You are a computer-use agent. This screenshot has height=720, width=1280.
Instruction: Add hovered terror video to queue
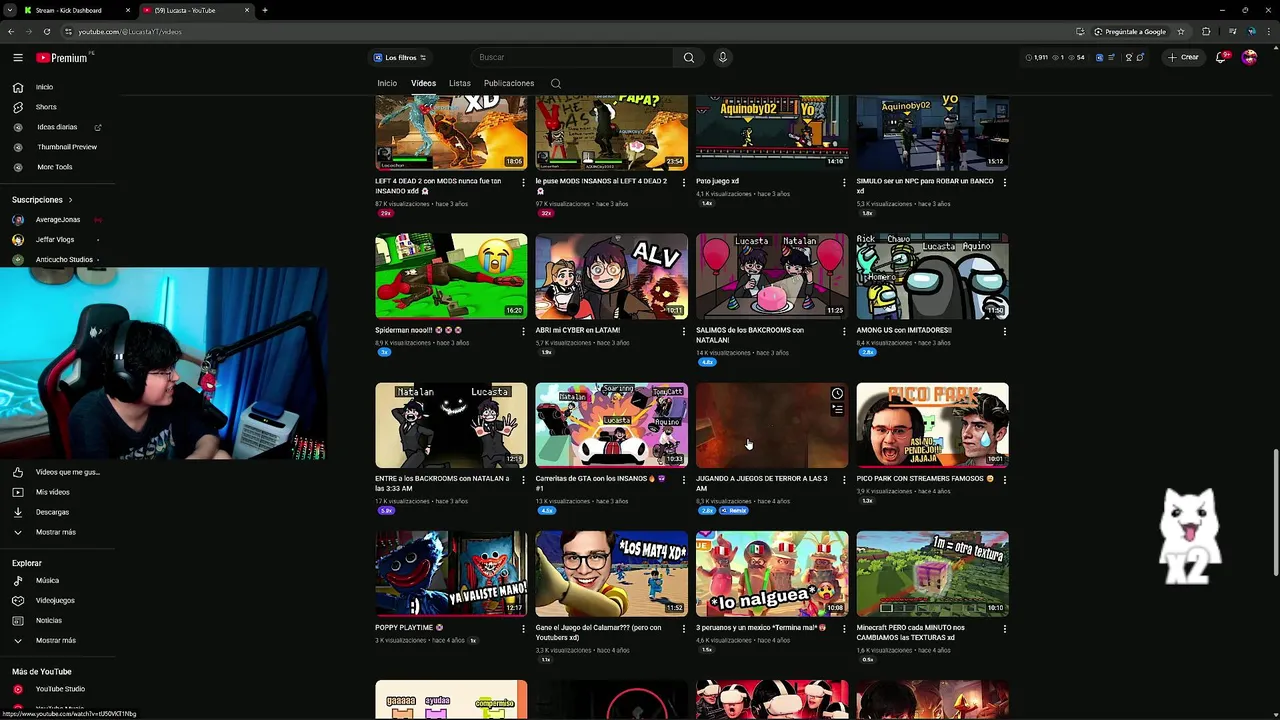click(837, 409)
